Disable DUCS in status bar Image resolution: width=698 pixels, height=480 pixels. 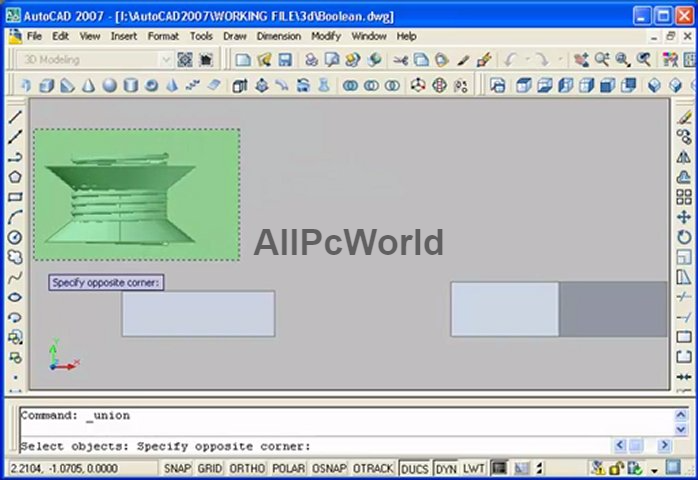(414, 469)
